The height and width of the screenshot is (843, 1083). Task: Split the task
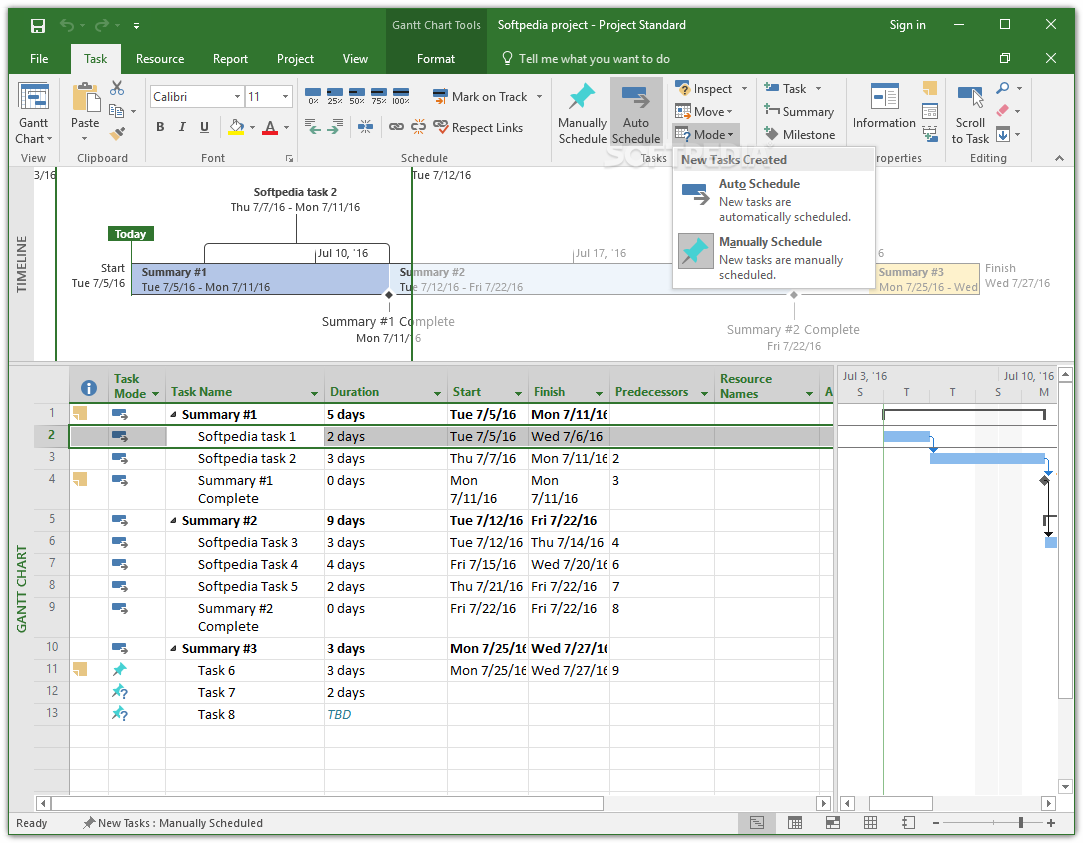tap(365, 126)
